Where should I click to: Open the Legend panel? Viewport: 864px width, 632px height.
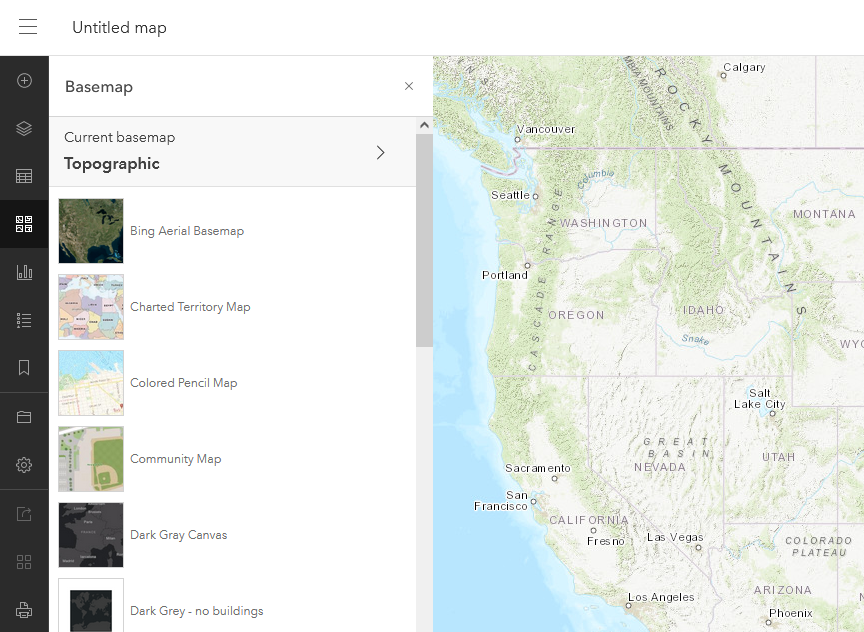pyautogui.click(x=24, y=320)
